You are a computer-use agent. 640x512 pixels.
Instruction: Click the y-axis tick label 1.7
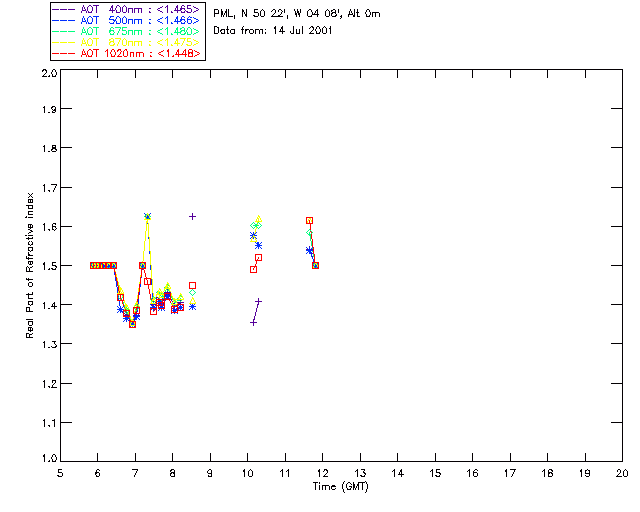coord(49,188)
